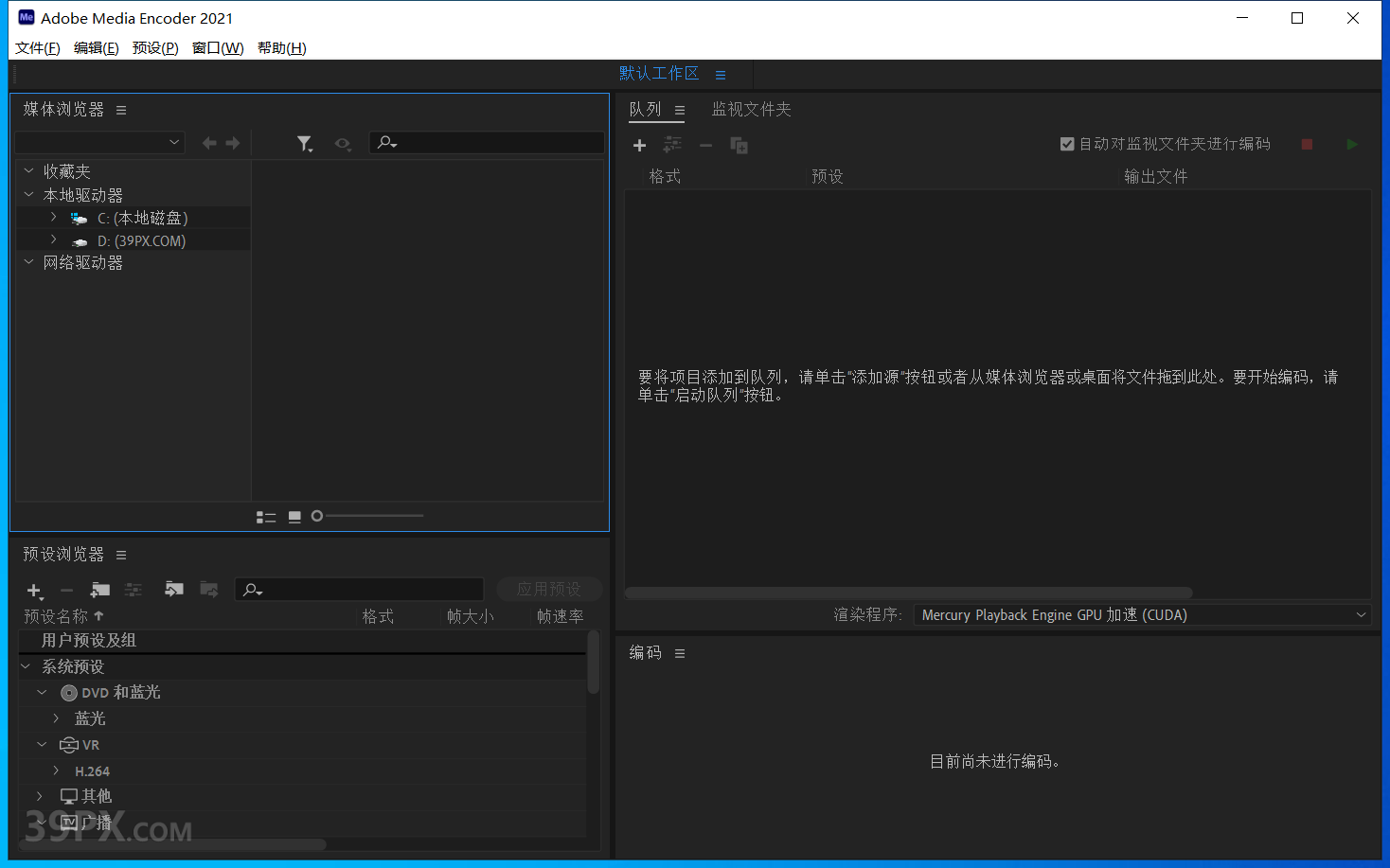The height and width of the screenshot is (868, 1390).
Task: Click the VR headset icon
Action: [69, 745]
